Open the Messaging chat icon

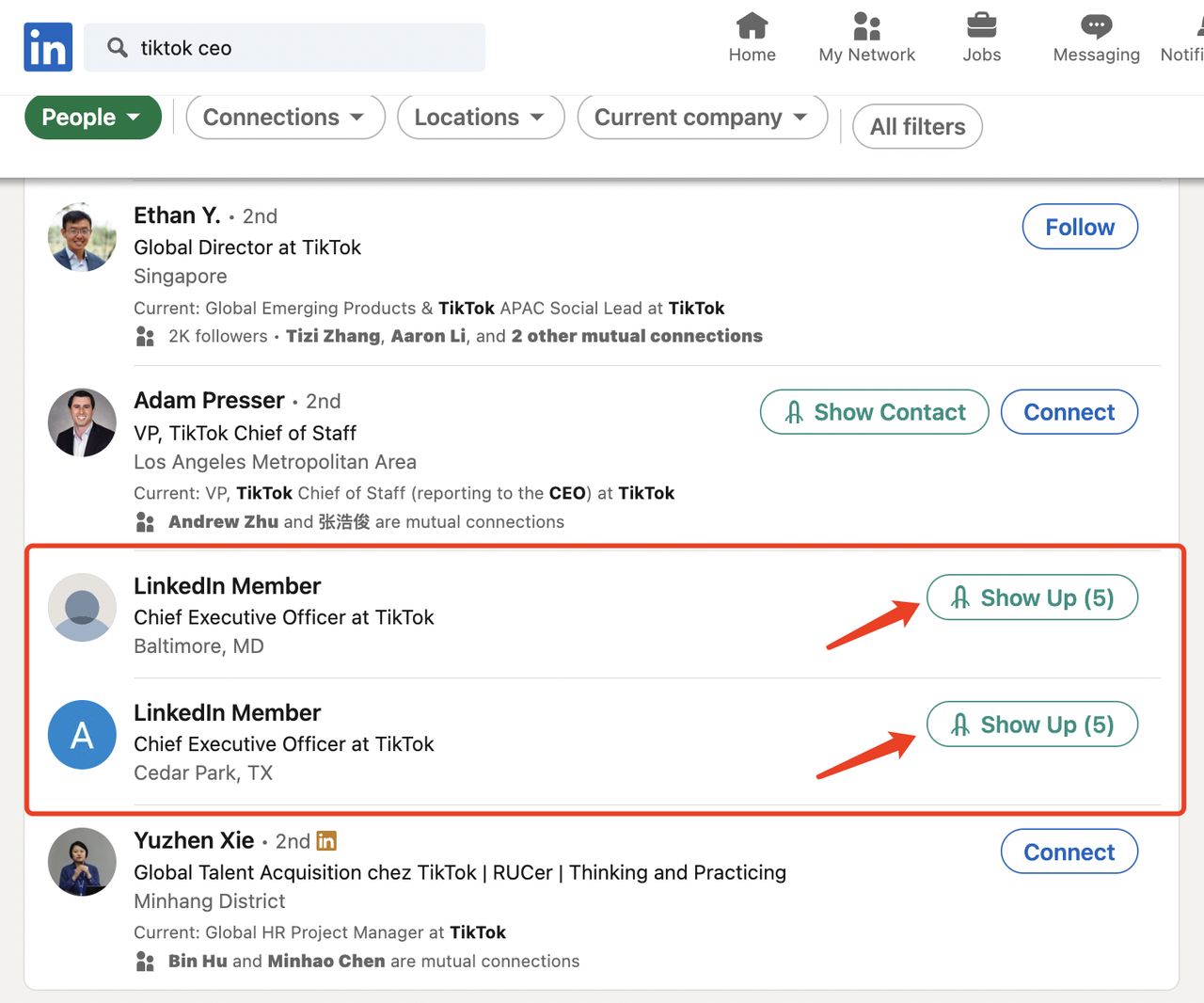[1096, 26]
